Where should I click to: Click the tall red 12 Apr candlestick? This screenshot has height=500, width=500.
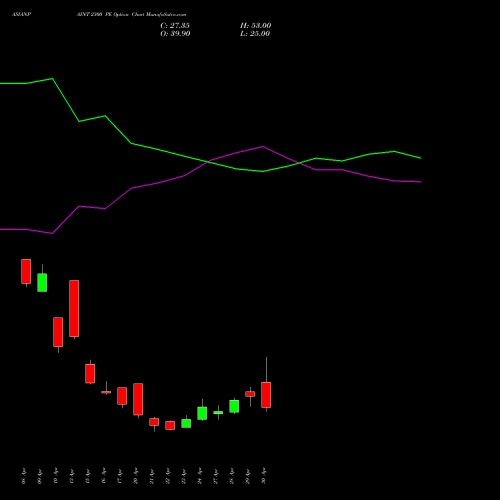pyautogui.click(x=74, y=308)
